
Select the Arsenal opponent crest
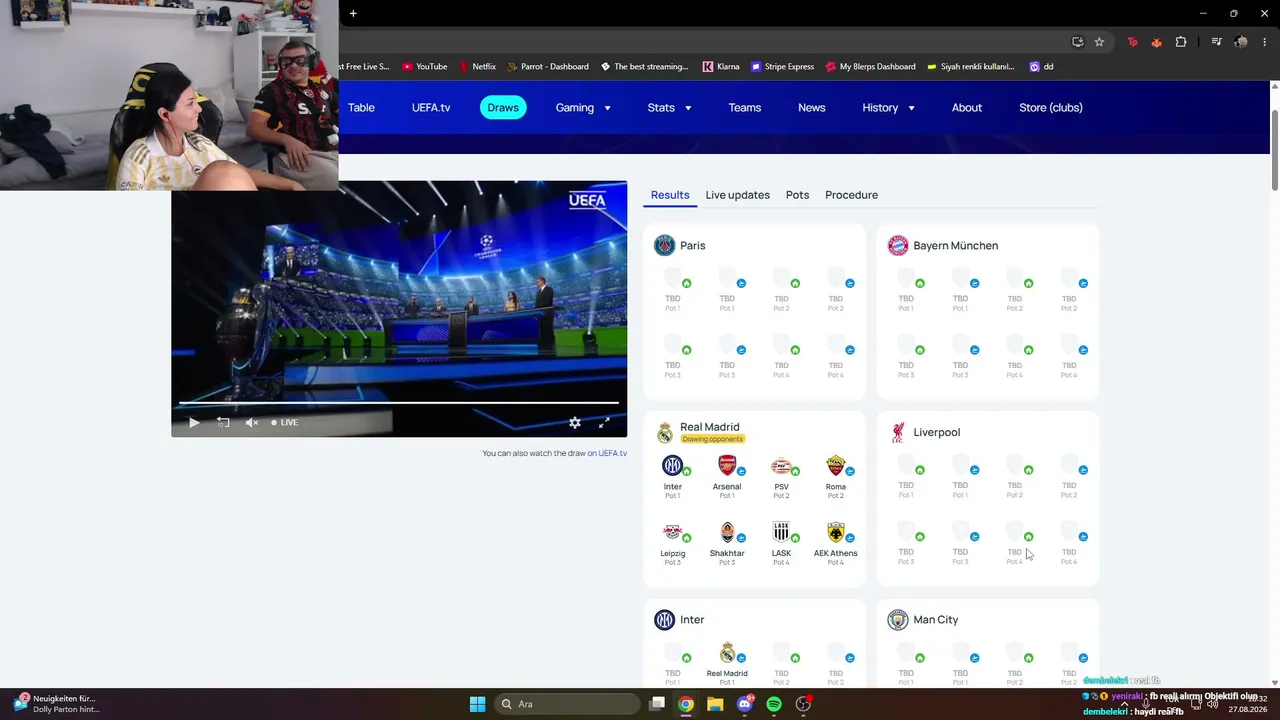pos(727,466)
